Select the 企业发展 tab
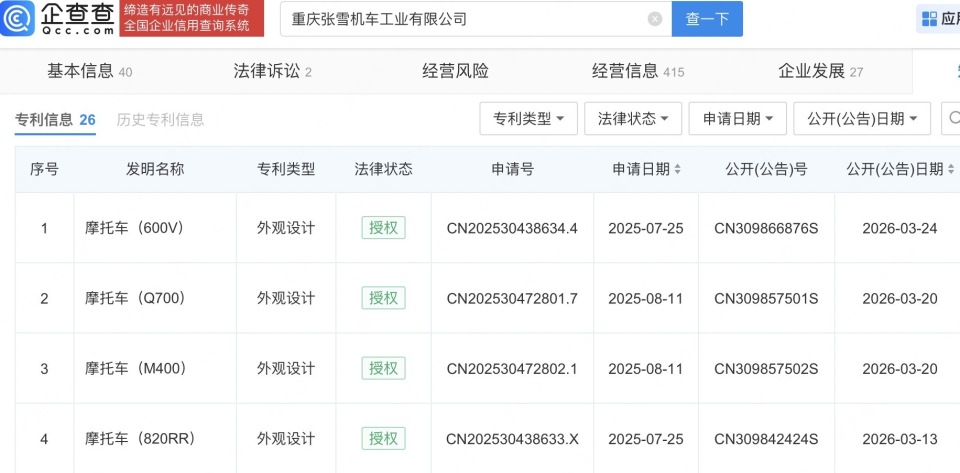 point(820,71)
